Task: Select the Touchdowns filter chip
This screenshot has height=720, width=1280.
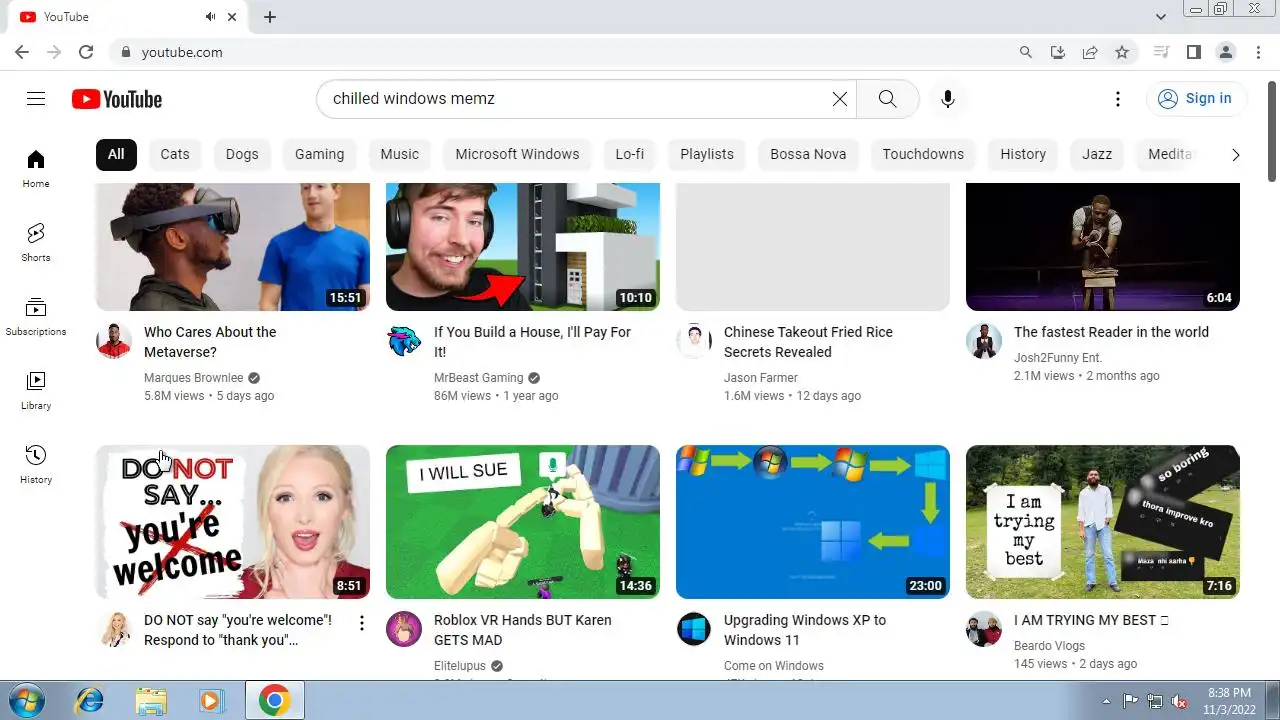Action: (923, 154)
